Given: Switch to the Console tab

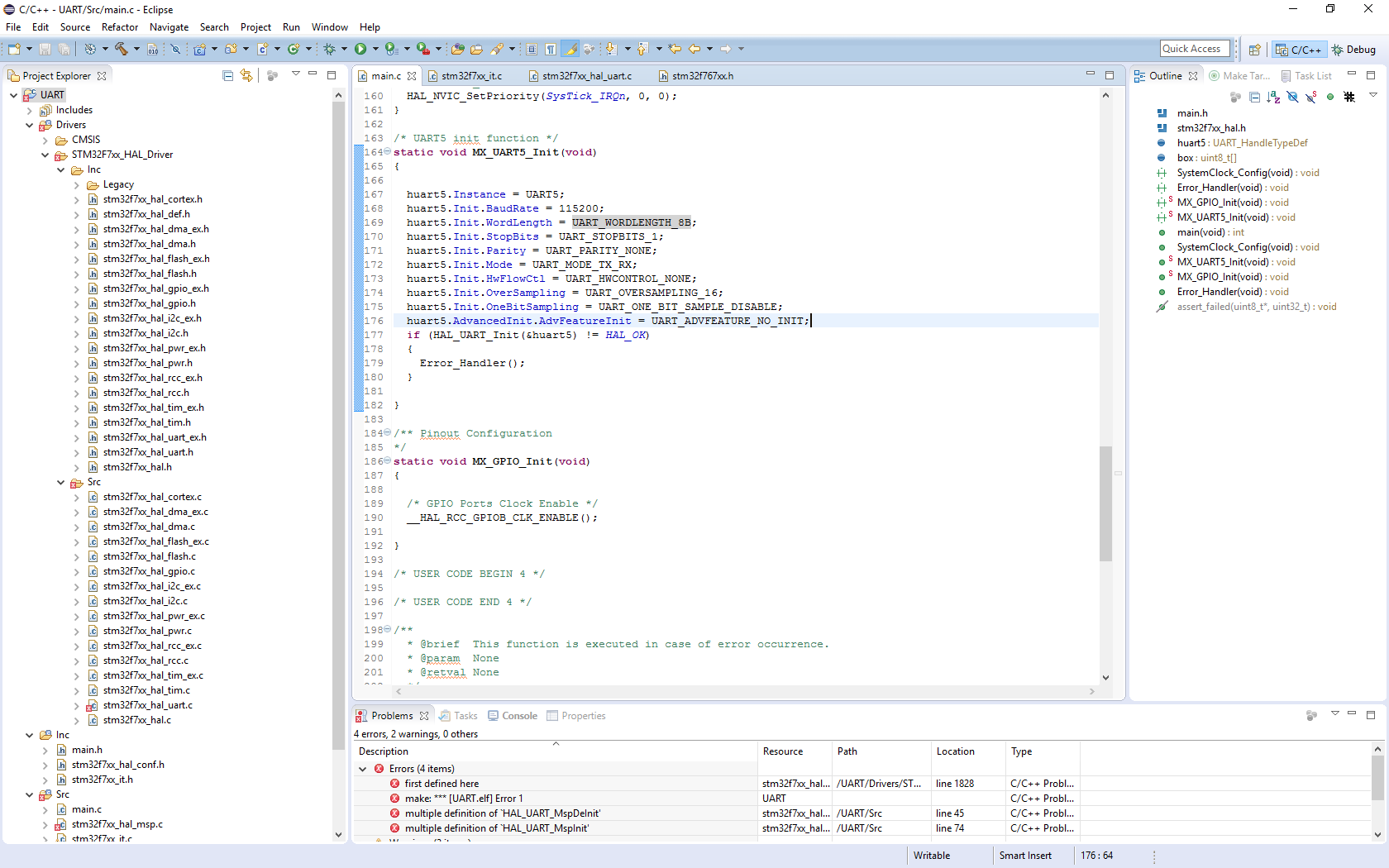Looking at the screenshot, I should click(x=513, y=716).
